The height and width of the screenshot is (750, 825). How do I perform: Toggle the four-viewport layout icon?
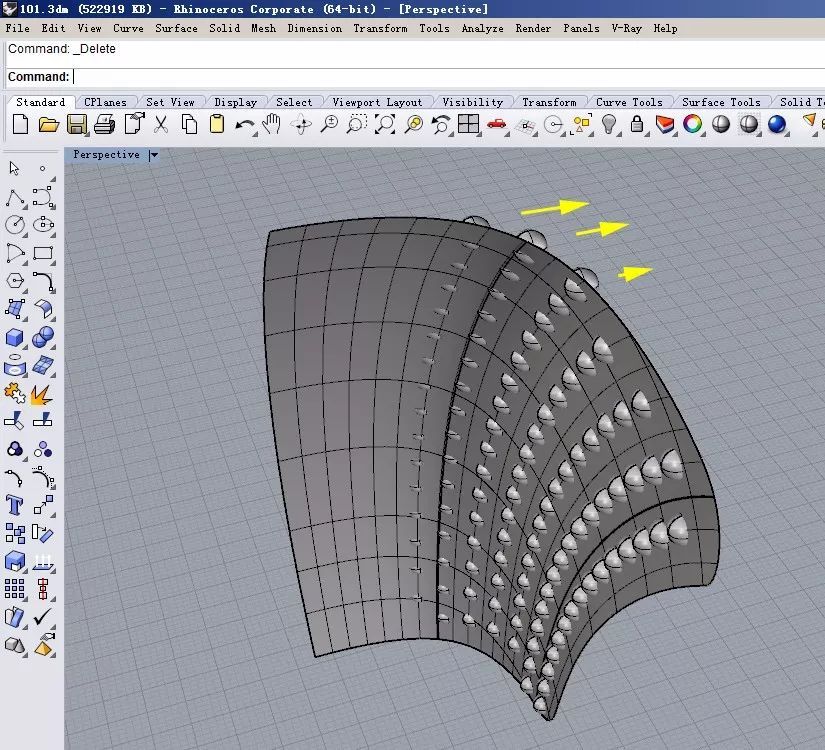(x=468, y=124)
